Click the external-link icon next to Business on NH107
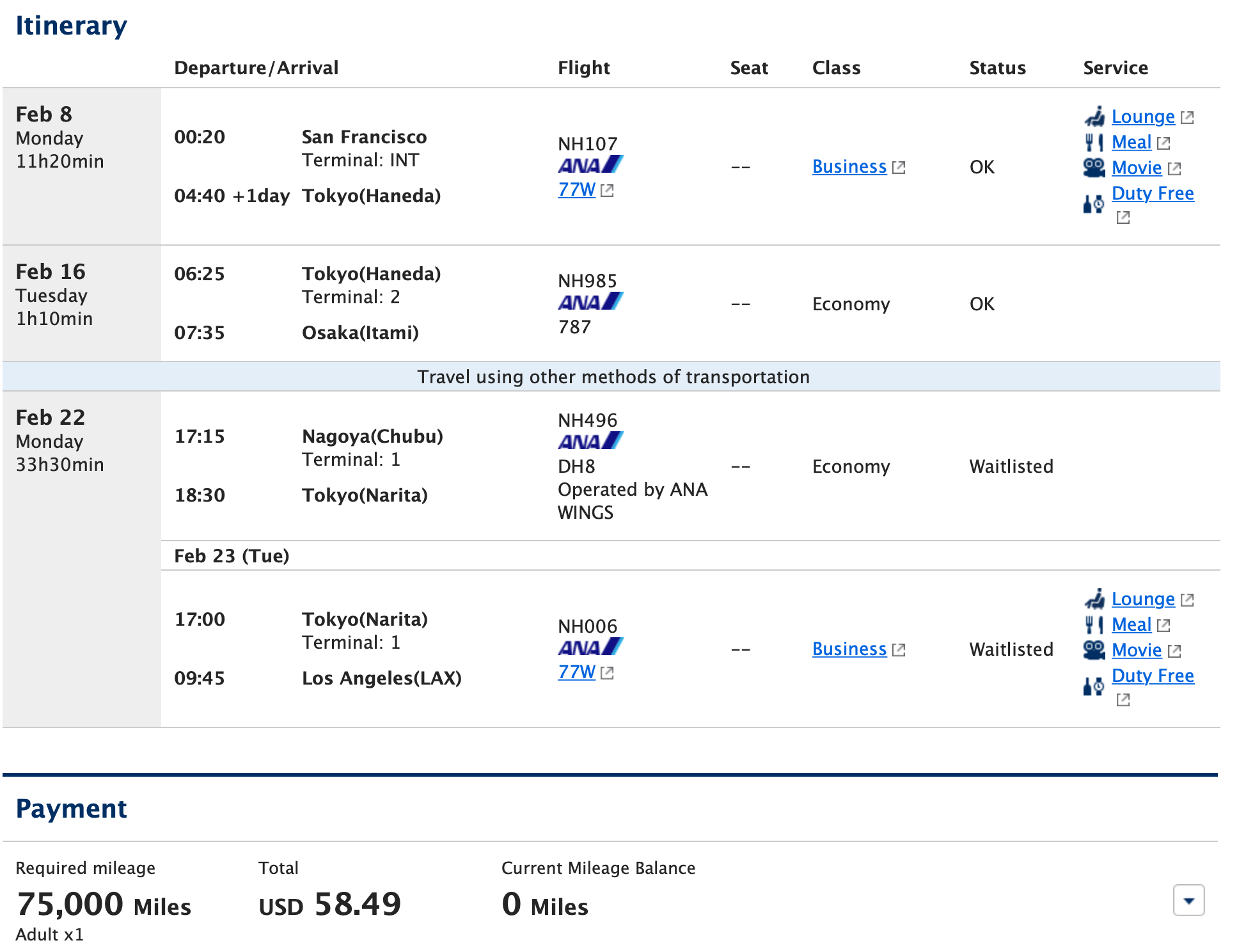Screen dimensions: 1246x952 tap(900, 166)
